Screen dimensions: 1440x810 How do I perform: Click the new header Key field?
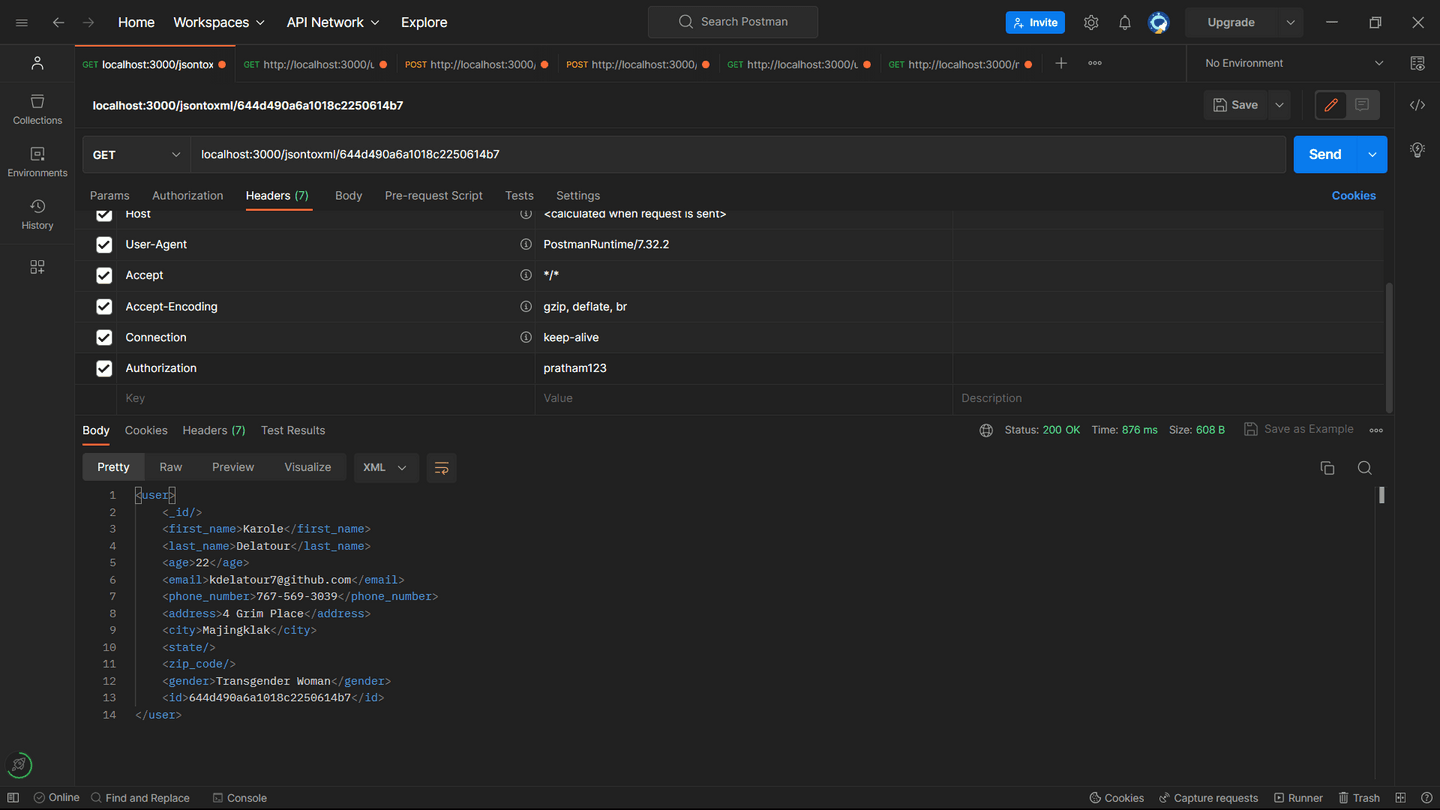click(x=326, y=399)
